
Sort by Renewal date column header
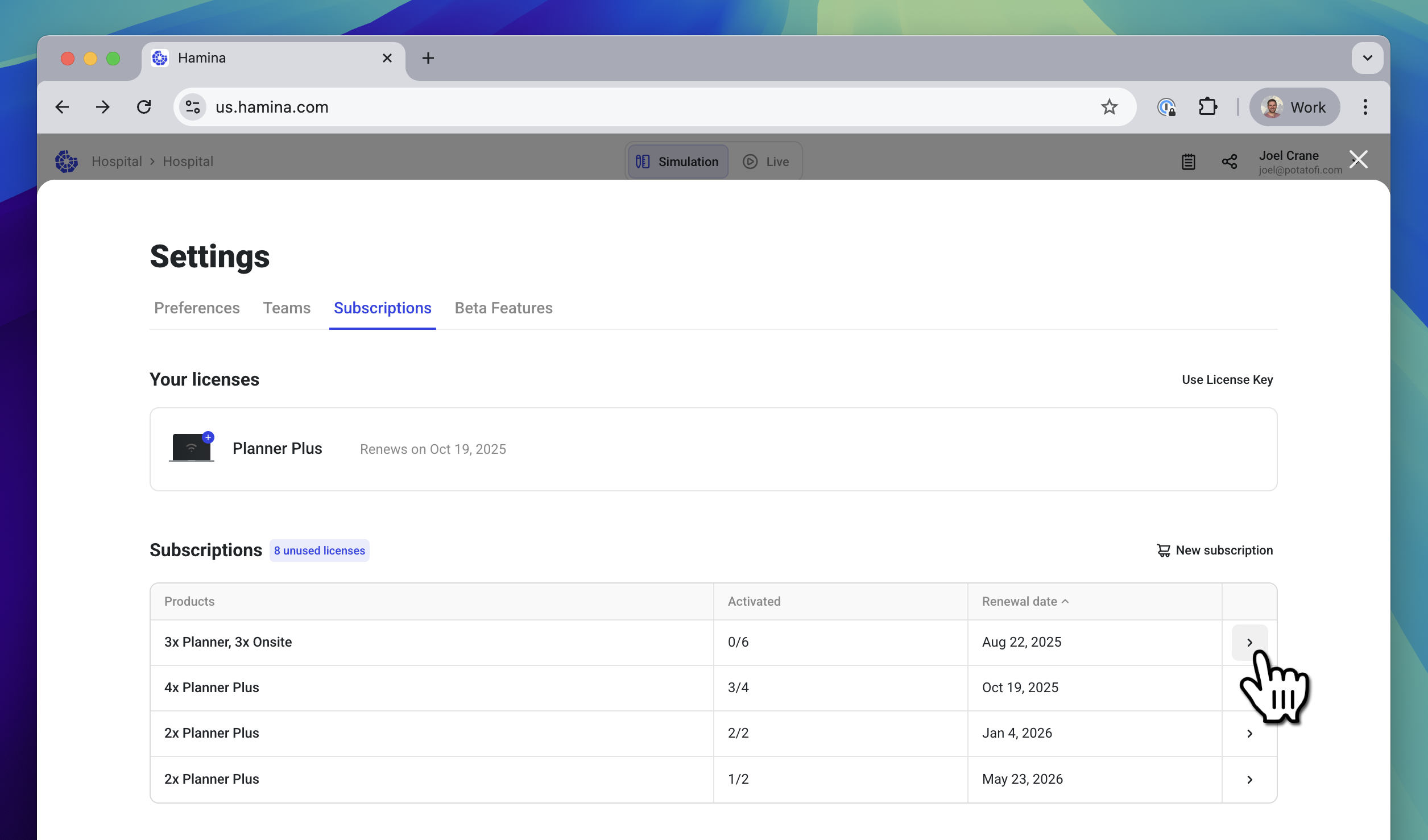click(x=1025, y=601)
